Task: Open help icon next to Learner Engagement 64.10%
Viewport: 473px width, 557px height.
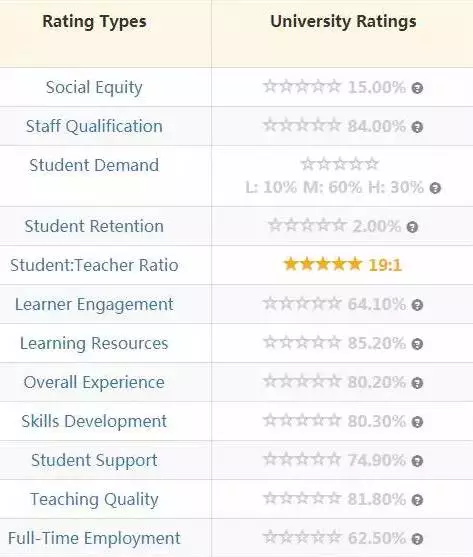Action: click(417, 305)
